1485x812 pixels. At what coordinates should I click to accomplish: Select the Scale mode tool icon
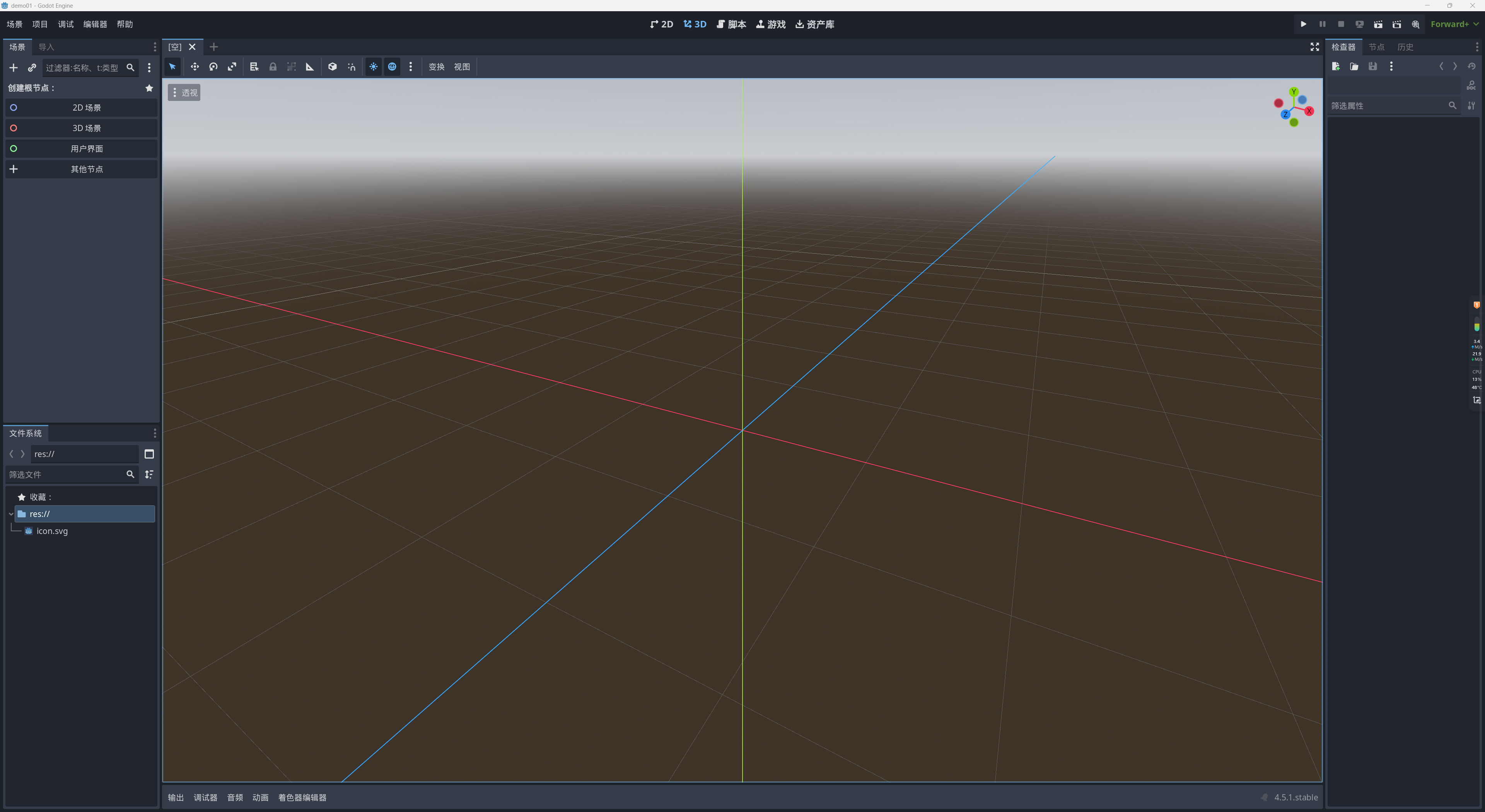(232, 67)
